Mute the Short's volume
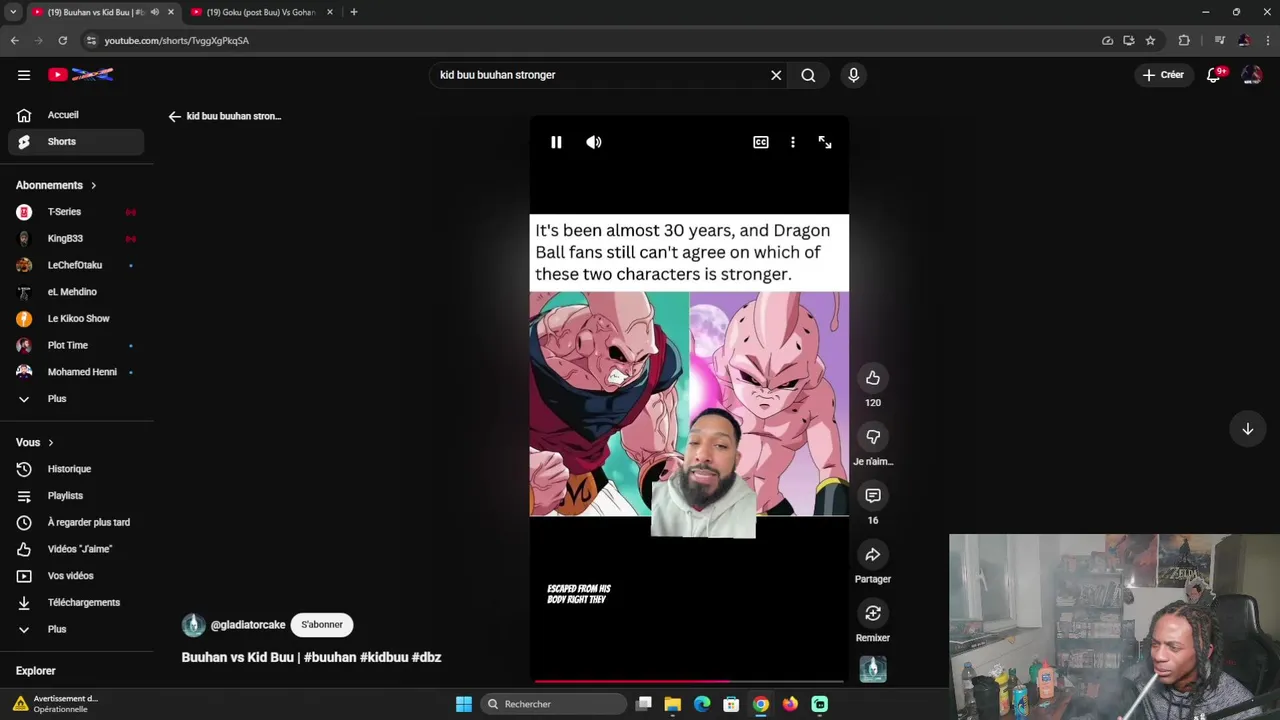This screenshot has height=720, width=1280. click(x=594, y=142)
